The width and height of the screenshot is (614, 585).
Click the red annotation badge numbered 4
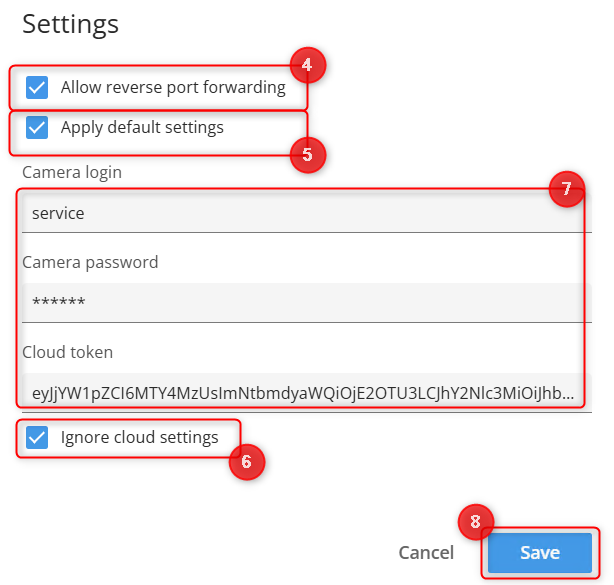[x=308, y=67]
